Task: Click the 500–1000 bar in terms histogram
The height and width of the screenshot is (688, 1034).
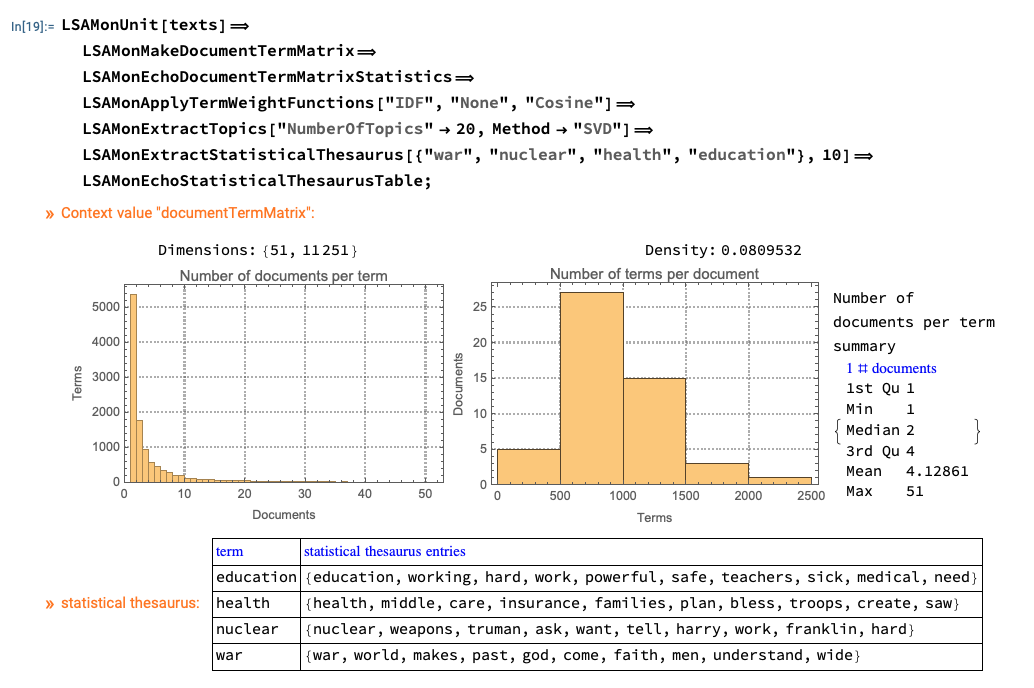Action: 591,387
